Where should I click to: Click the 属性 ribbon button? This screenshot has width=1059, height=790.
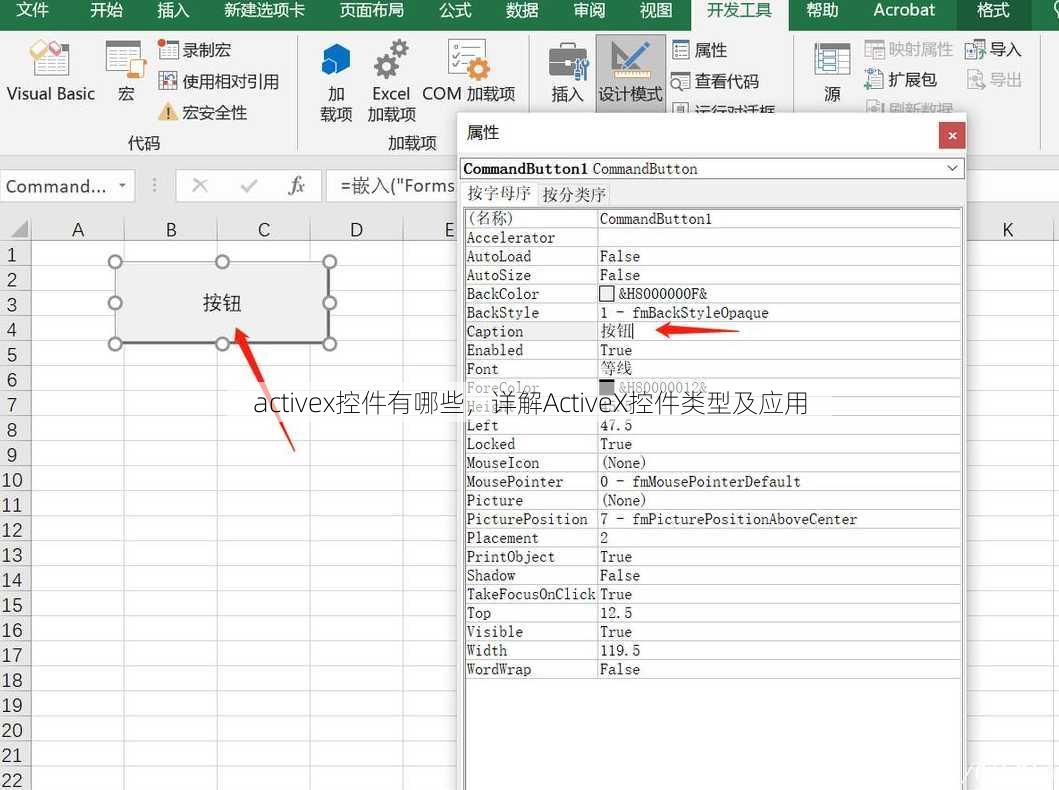[700, 50]
